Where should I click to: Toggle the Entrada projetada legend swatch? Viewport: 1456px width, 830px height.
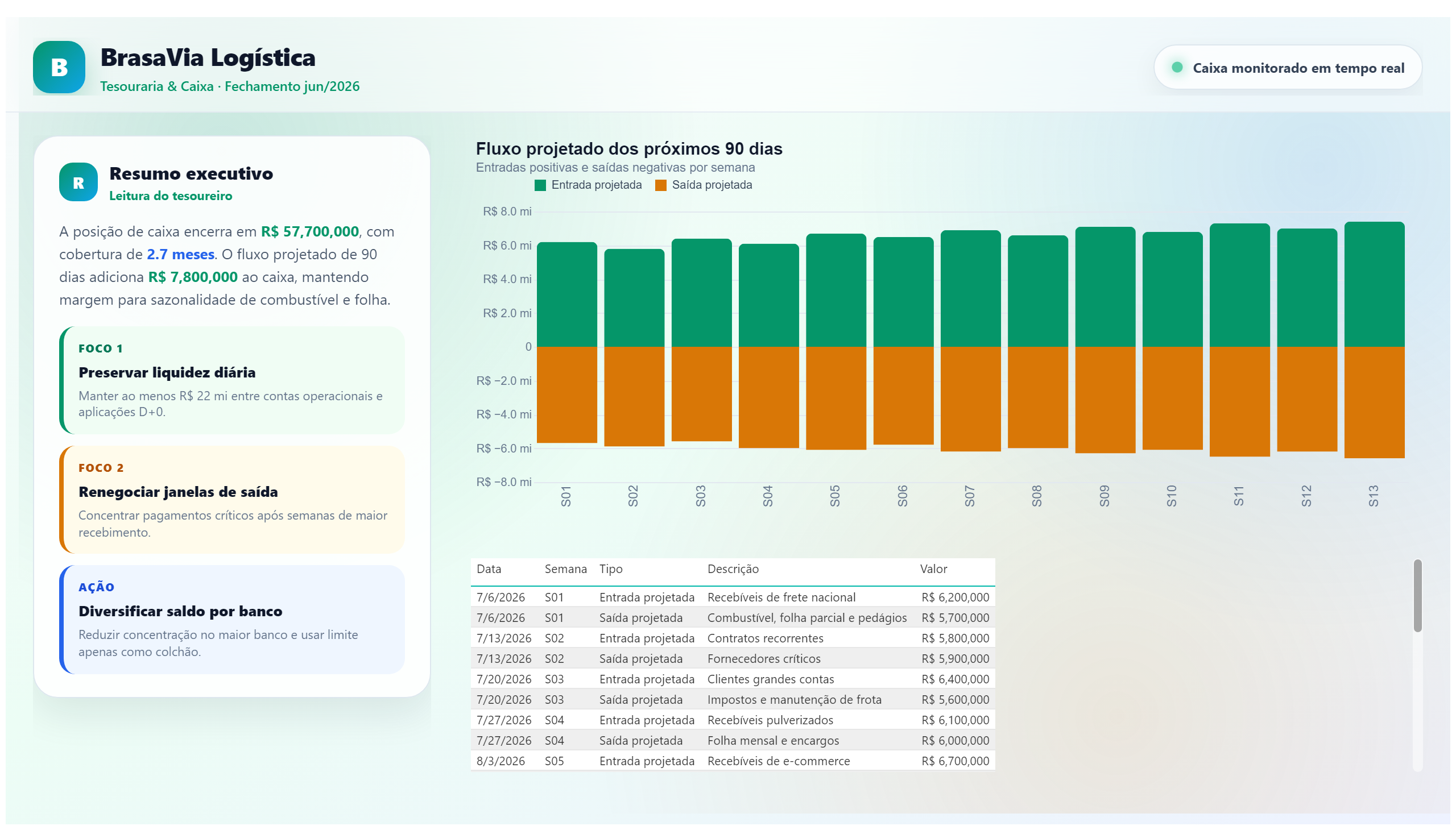[x=540, y=185]
